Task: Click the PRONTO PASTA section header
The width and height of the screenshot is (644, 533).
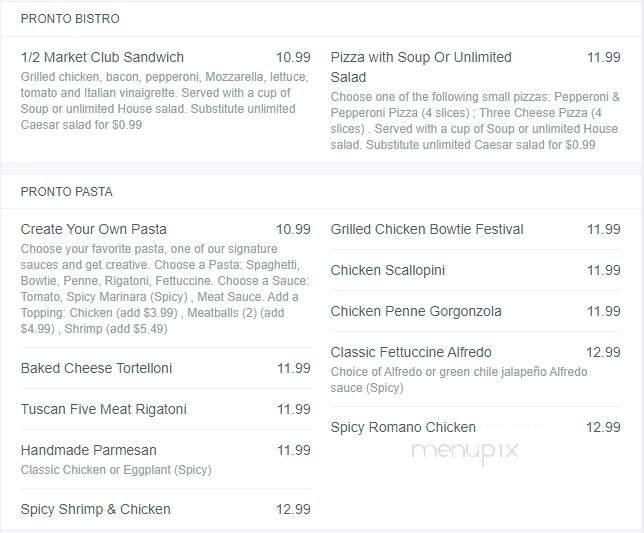Action: click(x=67, y=191)
